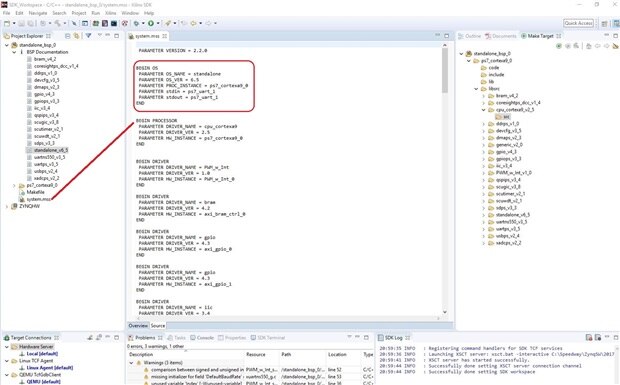
Task: Collapse the cpu_cortexa9_v2_5 folder in Make Target
Action: pyautogui.click(x=483, y=110)
